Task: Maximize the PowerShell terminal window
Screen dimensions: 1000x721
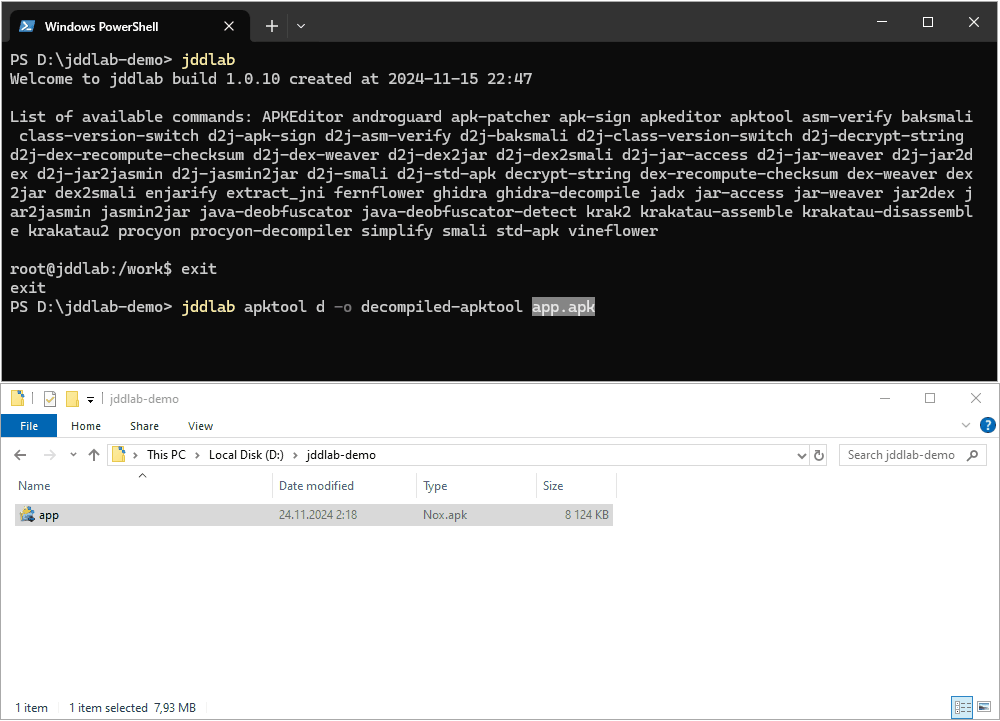Action: click(x=928, y=22)
